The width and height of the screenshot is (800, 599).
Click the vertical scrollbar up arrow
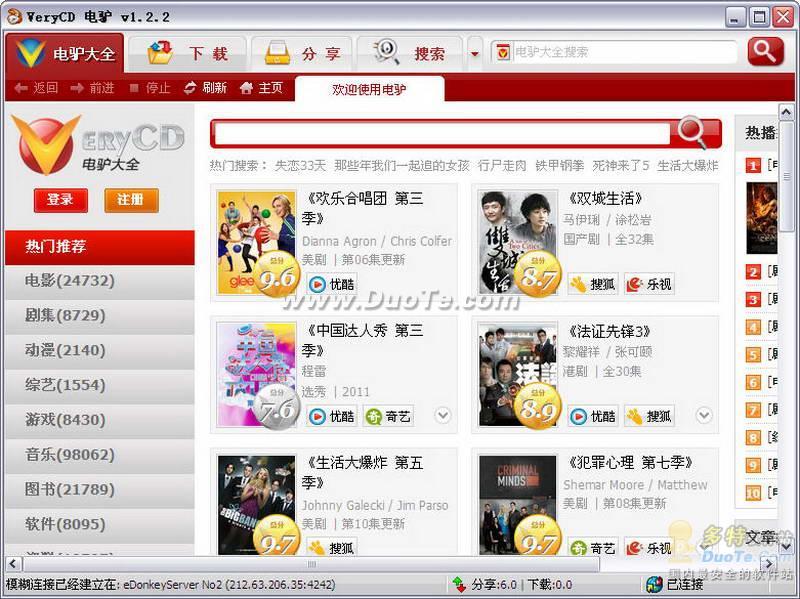click(x=786, y=112)
